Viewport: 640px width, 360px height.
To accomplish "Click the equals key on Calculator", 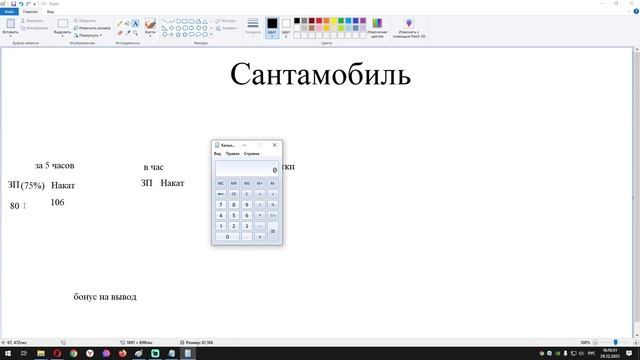I will 273,231.
